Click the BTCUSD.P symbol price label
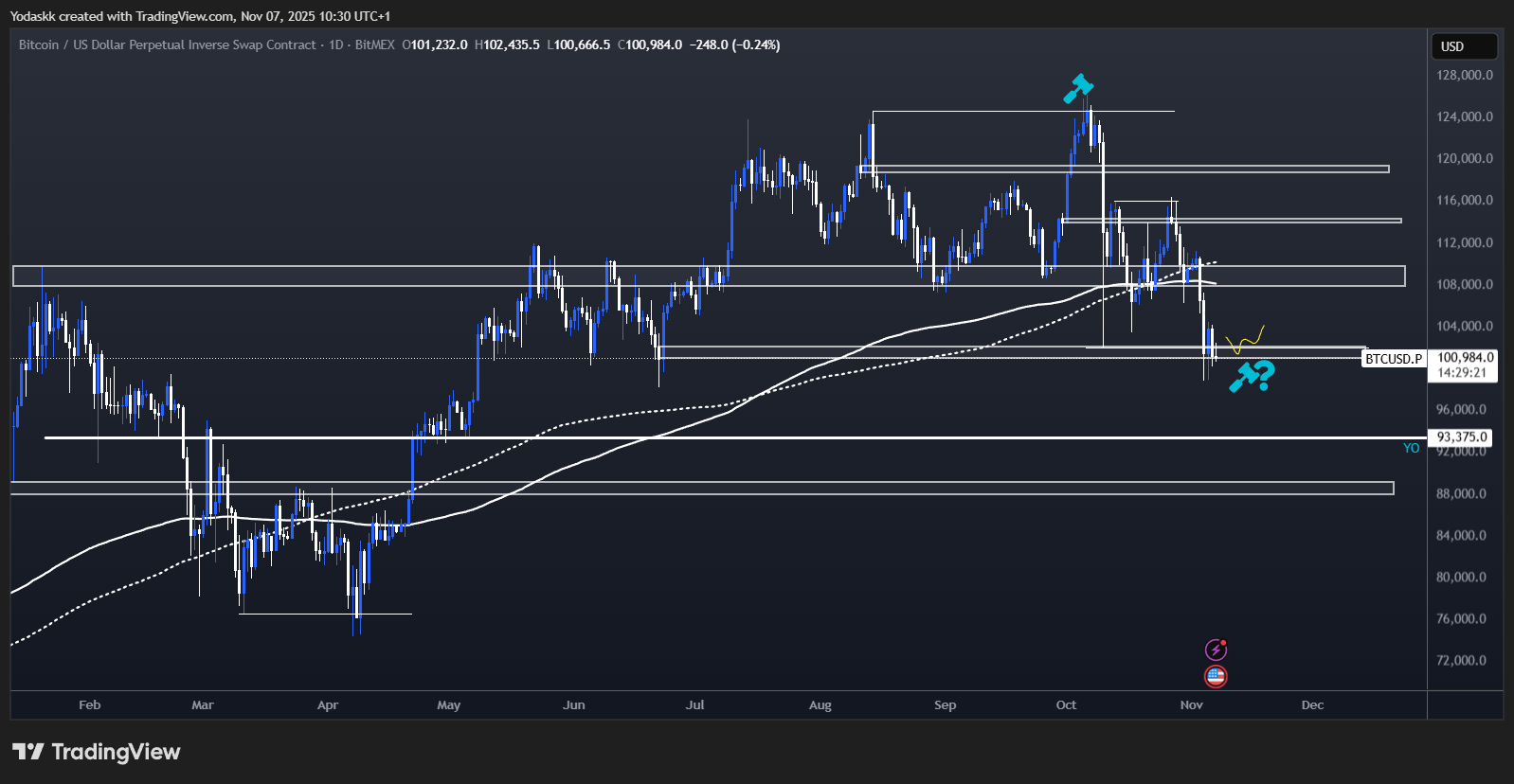Image resolution: width=1514 pixels, height=784 pixels. click(1394, 359)
